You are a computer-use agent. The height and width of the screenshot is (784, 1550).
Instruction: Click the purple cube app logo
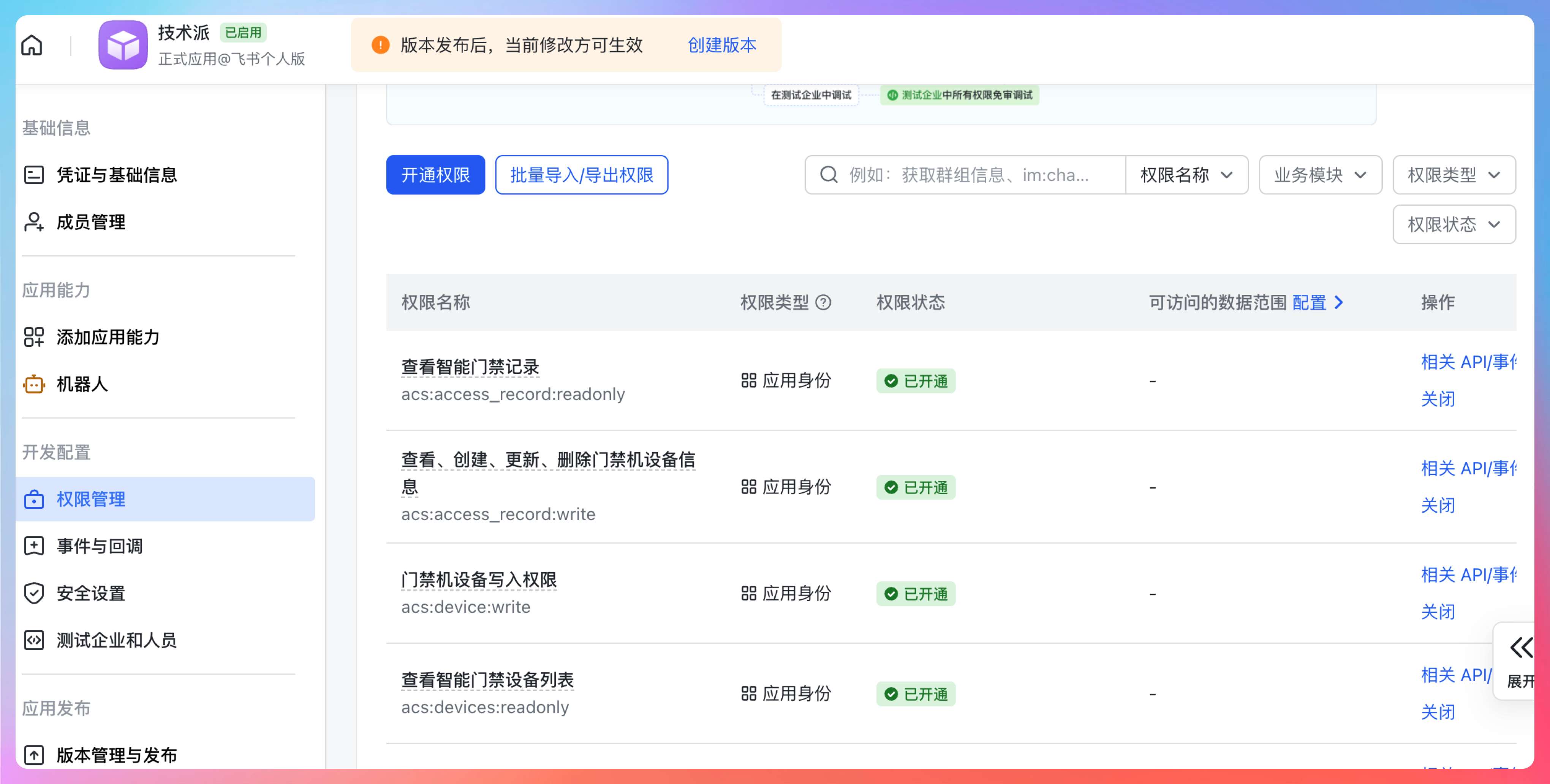tap(123, 45)
